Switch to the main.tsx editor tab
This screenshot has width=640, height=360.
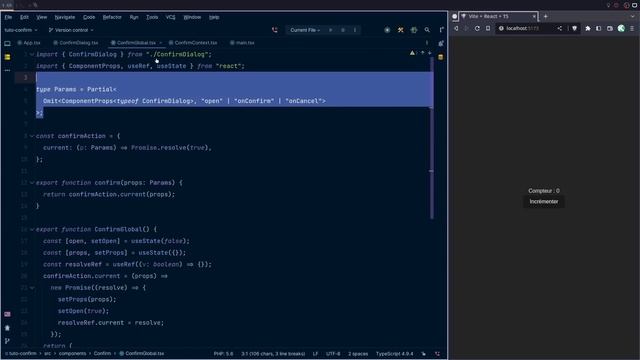(242, 43)
